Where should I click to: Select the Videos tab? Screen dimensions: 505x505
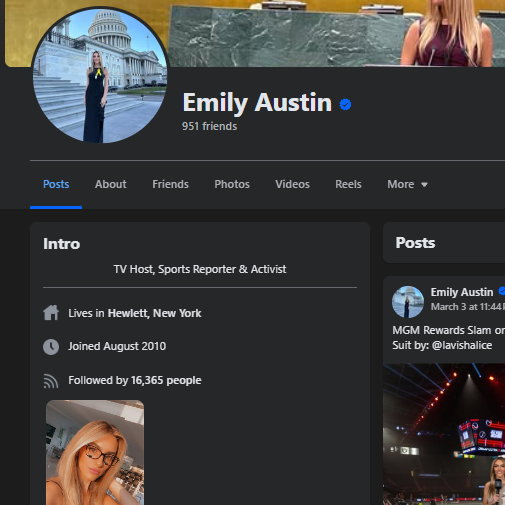click(292, 184)
